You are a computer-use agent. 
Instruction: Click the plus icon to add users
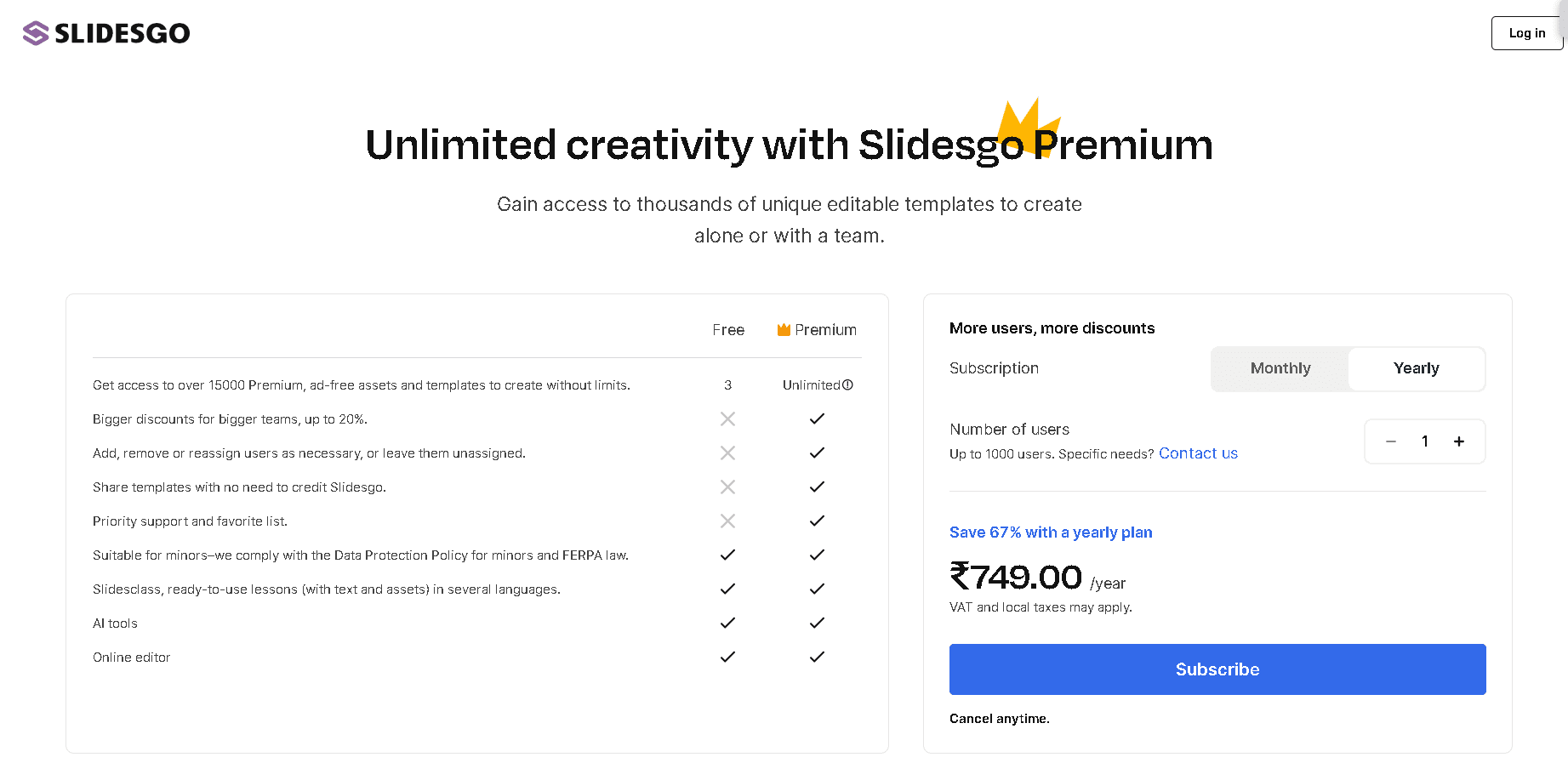(x=1459, y=441)
